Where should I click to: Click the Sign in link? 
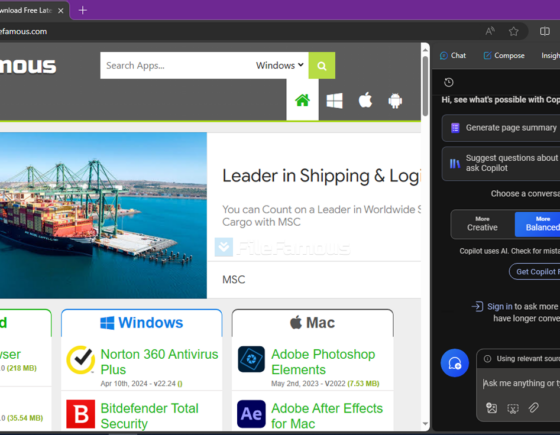pos(500,307)
